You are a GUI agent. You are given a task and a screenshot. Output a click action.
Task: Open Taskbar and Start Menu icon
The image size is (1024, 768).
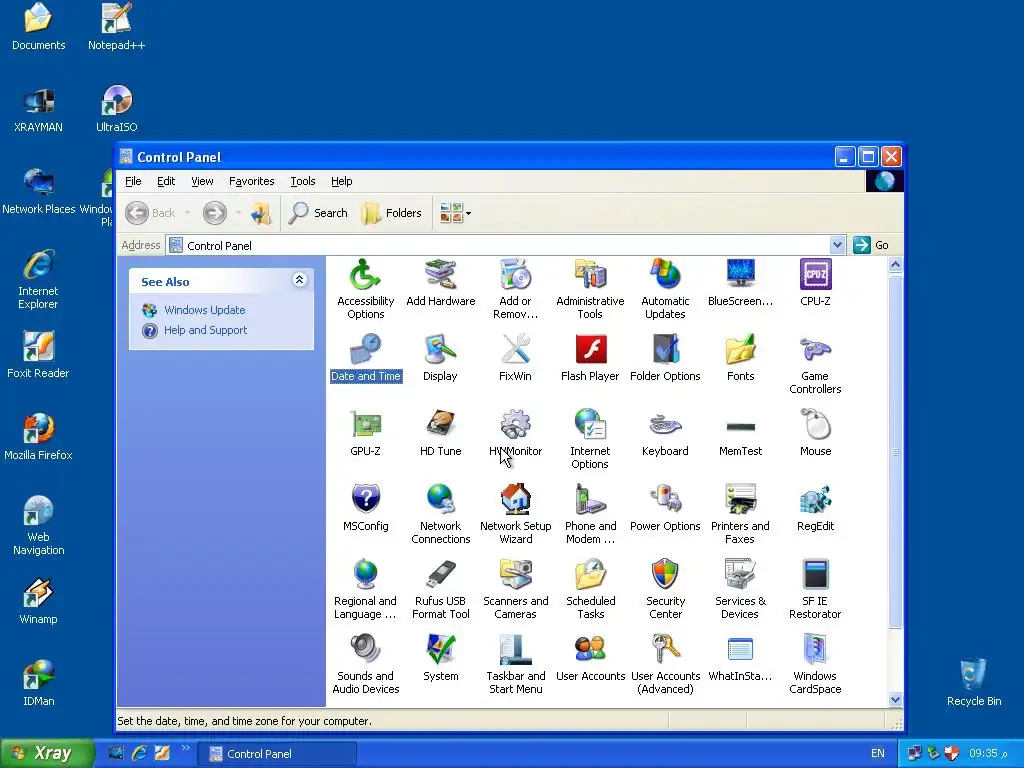pos(515,664)
